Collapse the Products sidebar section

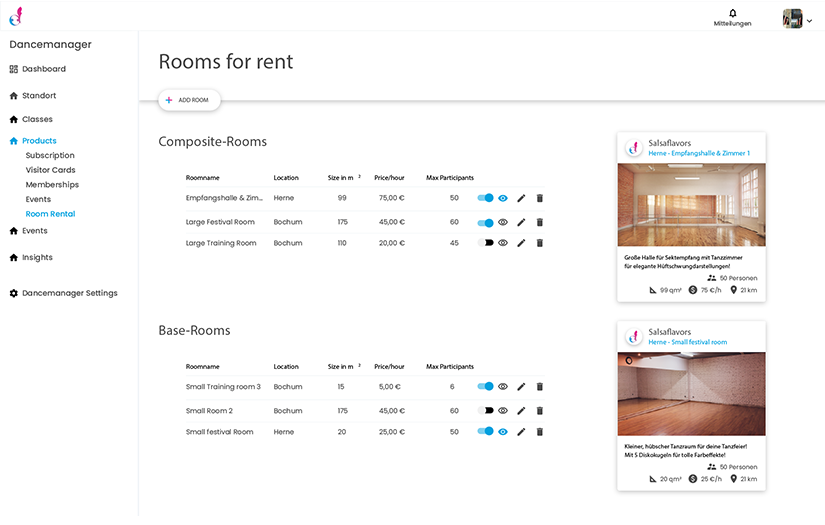pyautogui.click(x=33, y=141)
